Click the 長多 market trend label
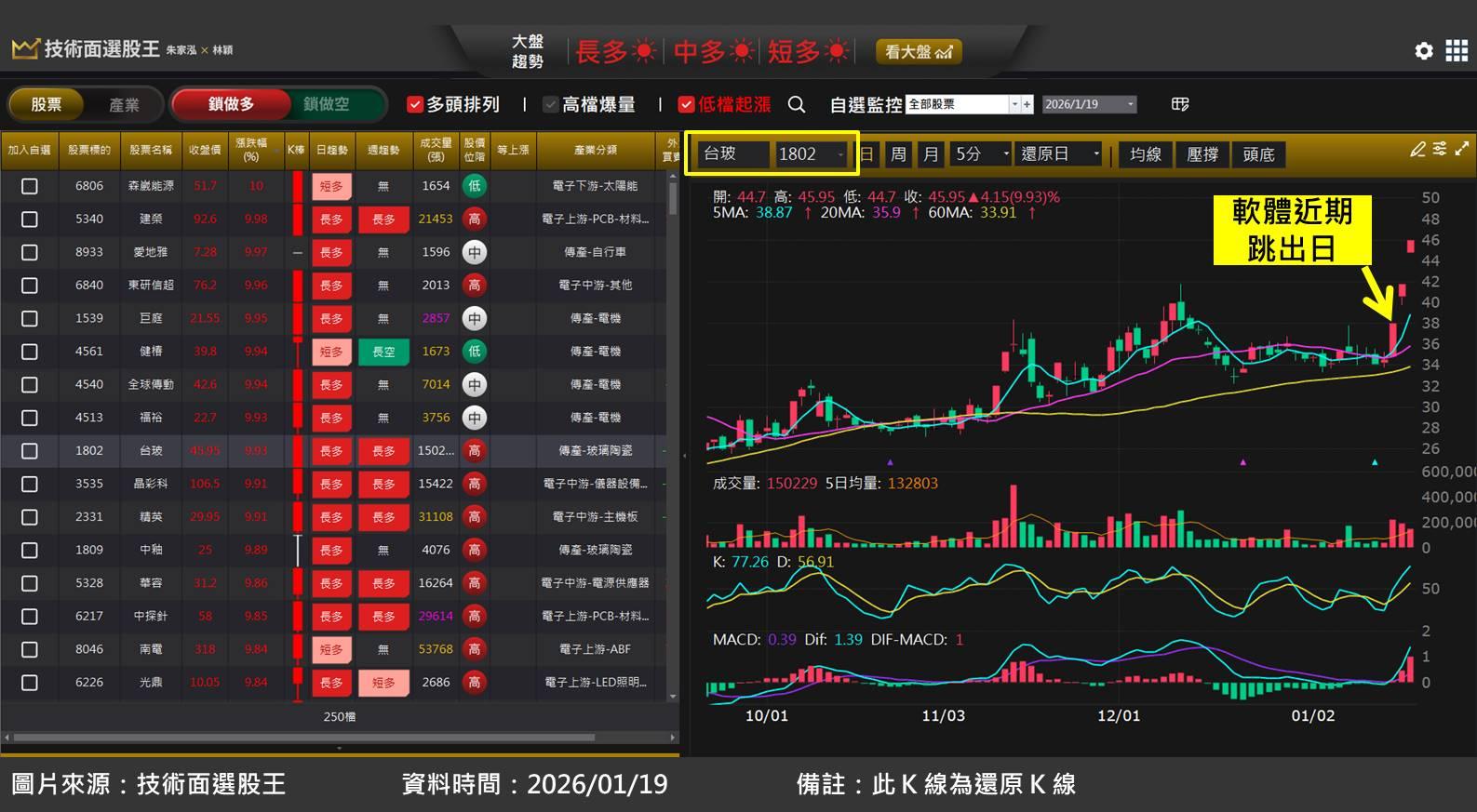 (602, 51)
